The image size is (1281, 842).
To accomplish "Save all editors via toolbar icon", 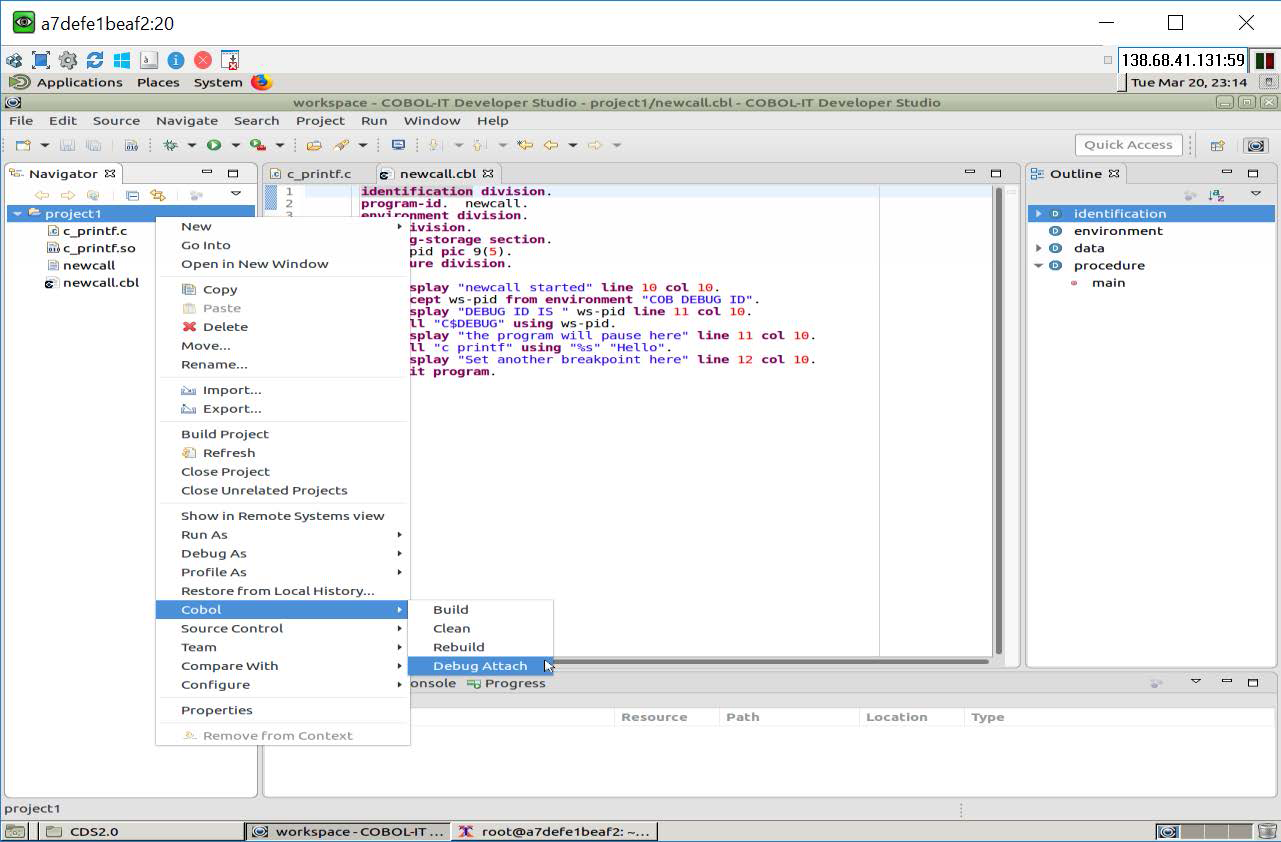I will pos(96,144).
